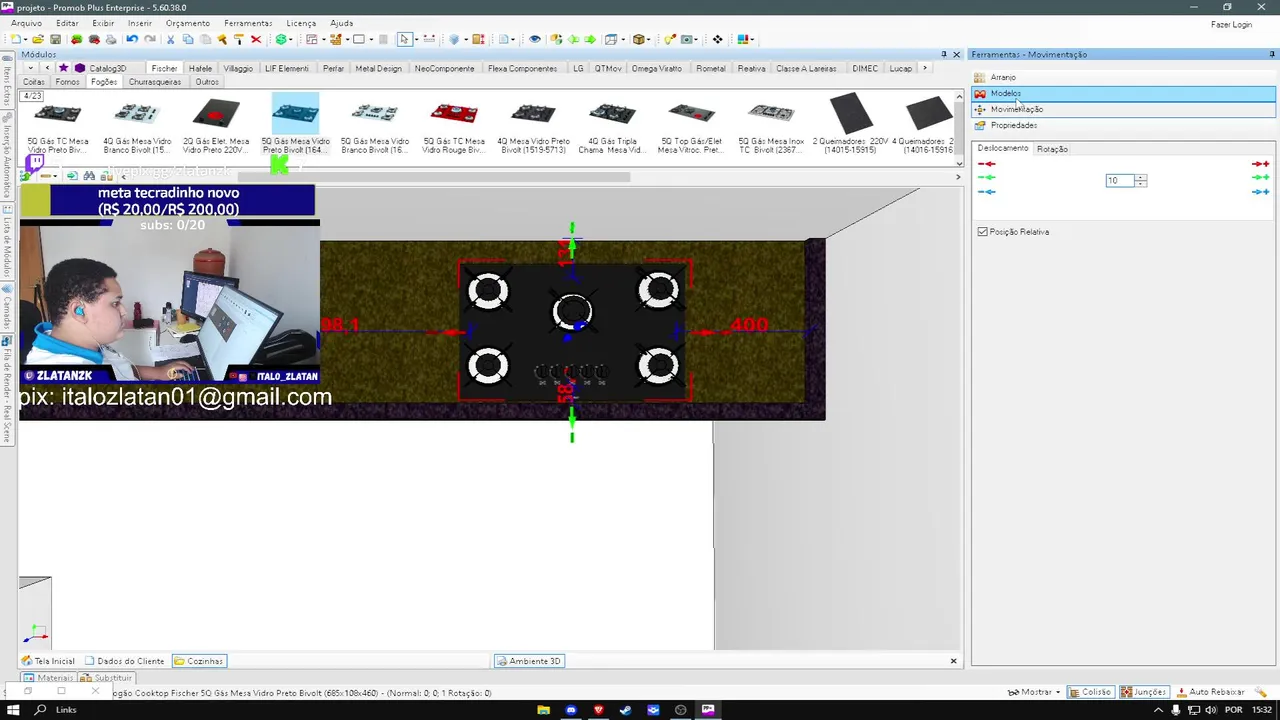1280x720 pixels.
Task: Click the green right displacement arrow
Action: click(x=1260, y=178)
